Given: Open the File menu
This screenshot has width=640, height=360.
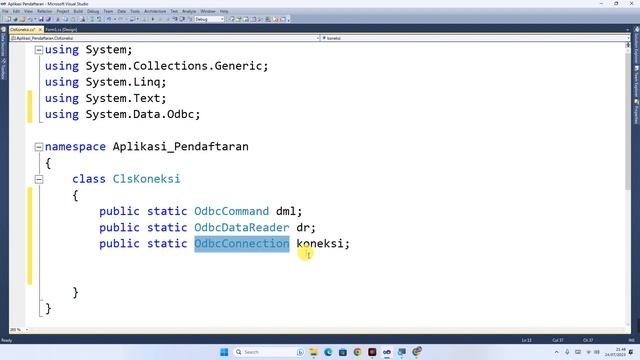Looking at the screenshot, I should coord(5,11).
